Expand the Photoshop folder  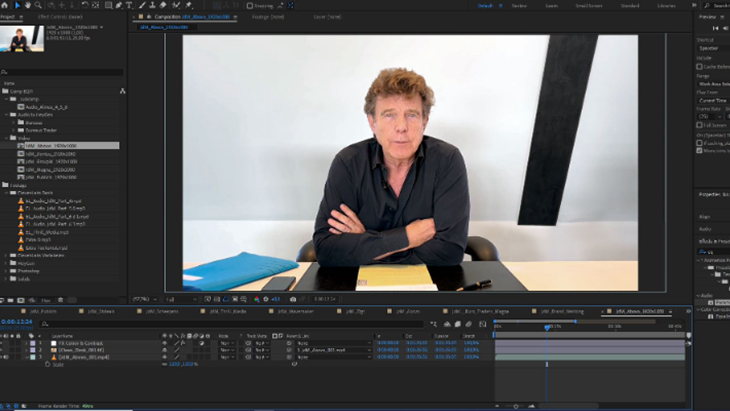tap(6, 271)
